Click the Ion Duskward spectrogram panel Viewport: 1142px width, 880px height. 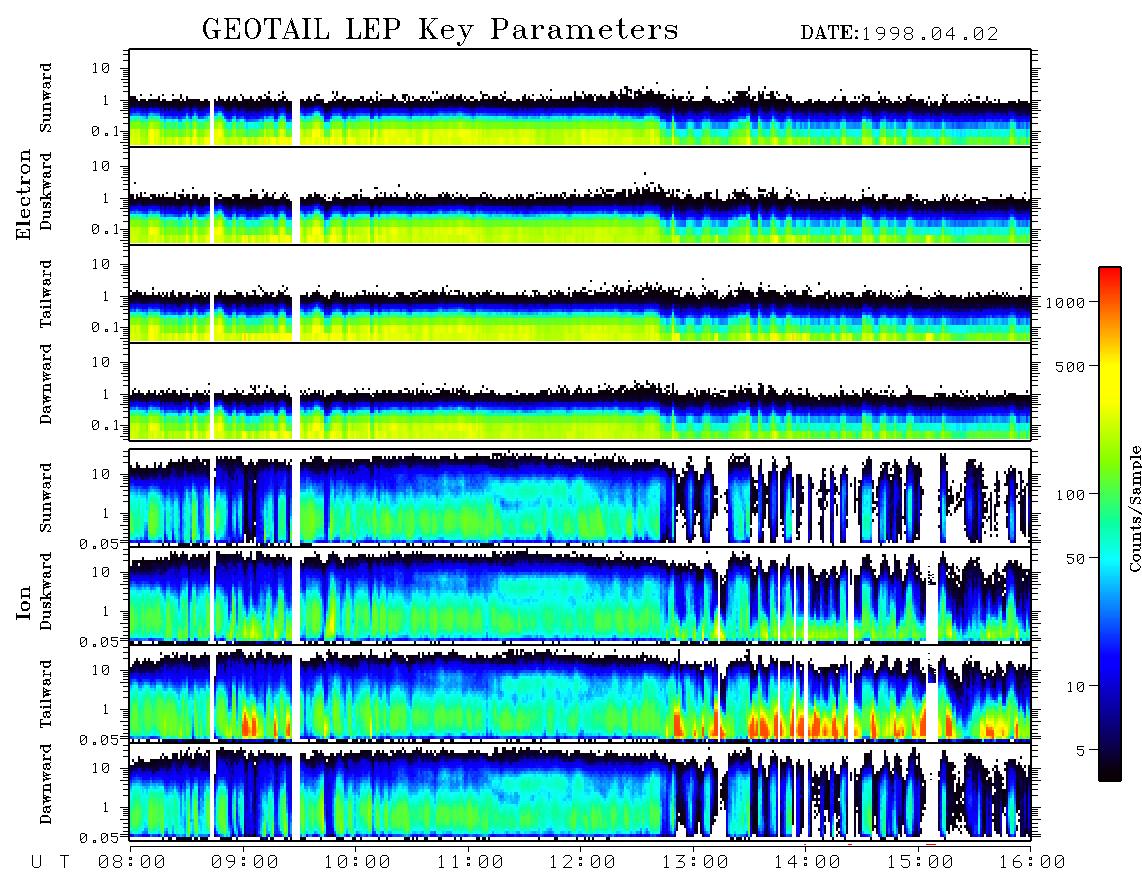(580, 595)
